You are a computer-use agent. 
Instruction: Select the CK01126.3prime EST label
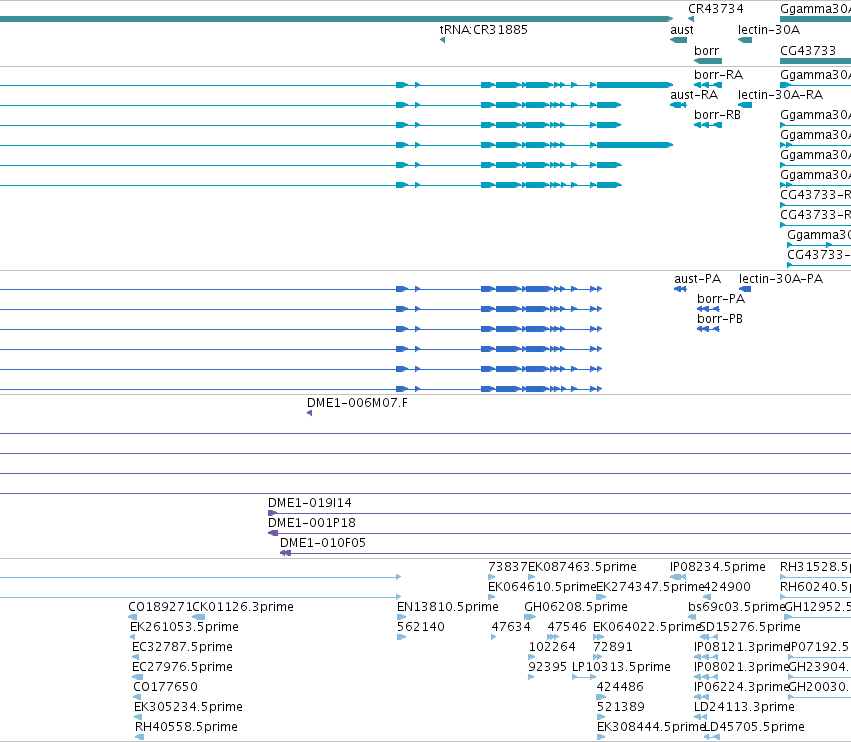pos(243,607)
